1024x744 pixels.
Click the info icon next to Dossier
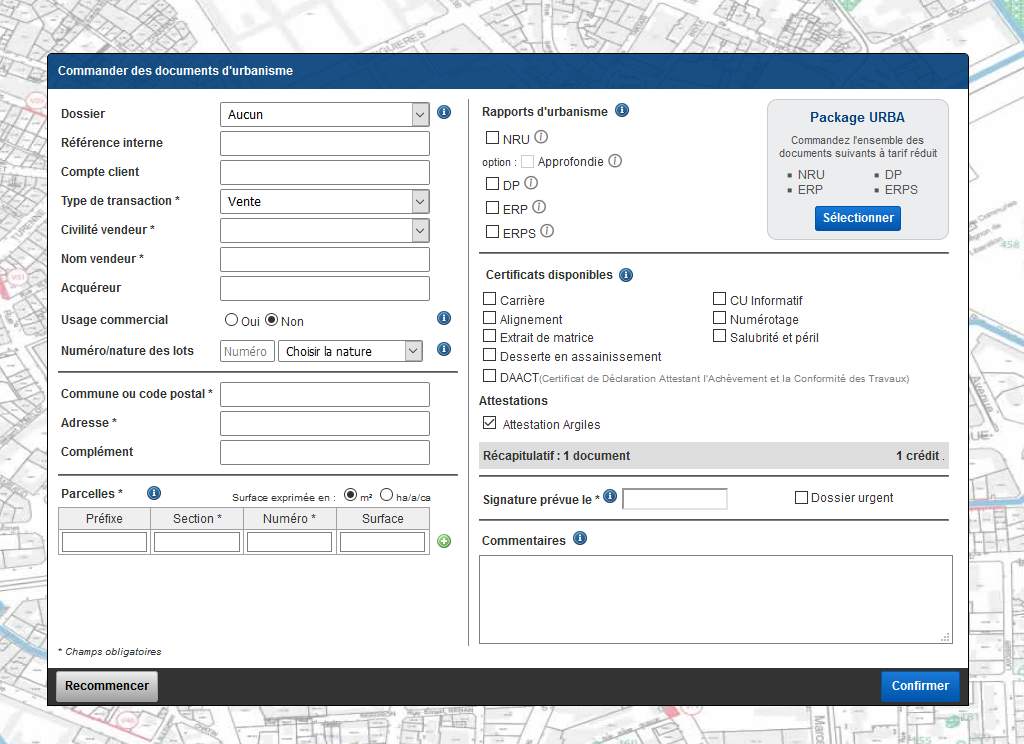(444, 112)
